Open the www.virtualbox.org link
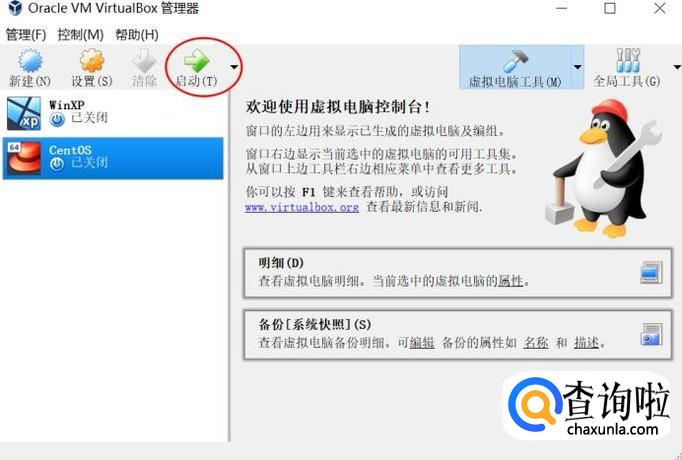682x460 pixels. (x=302, y=207)
